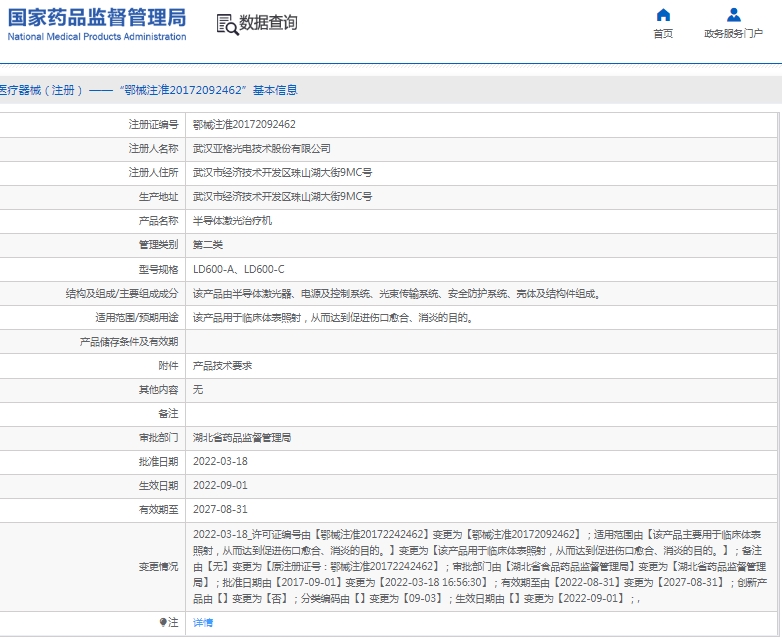Screen dimensions: 782x639
Task: Click the 审批部门 row label
Action: 159,438
